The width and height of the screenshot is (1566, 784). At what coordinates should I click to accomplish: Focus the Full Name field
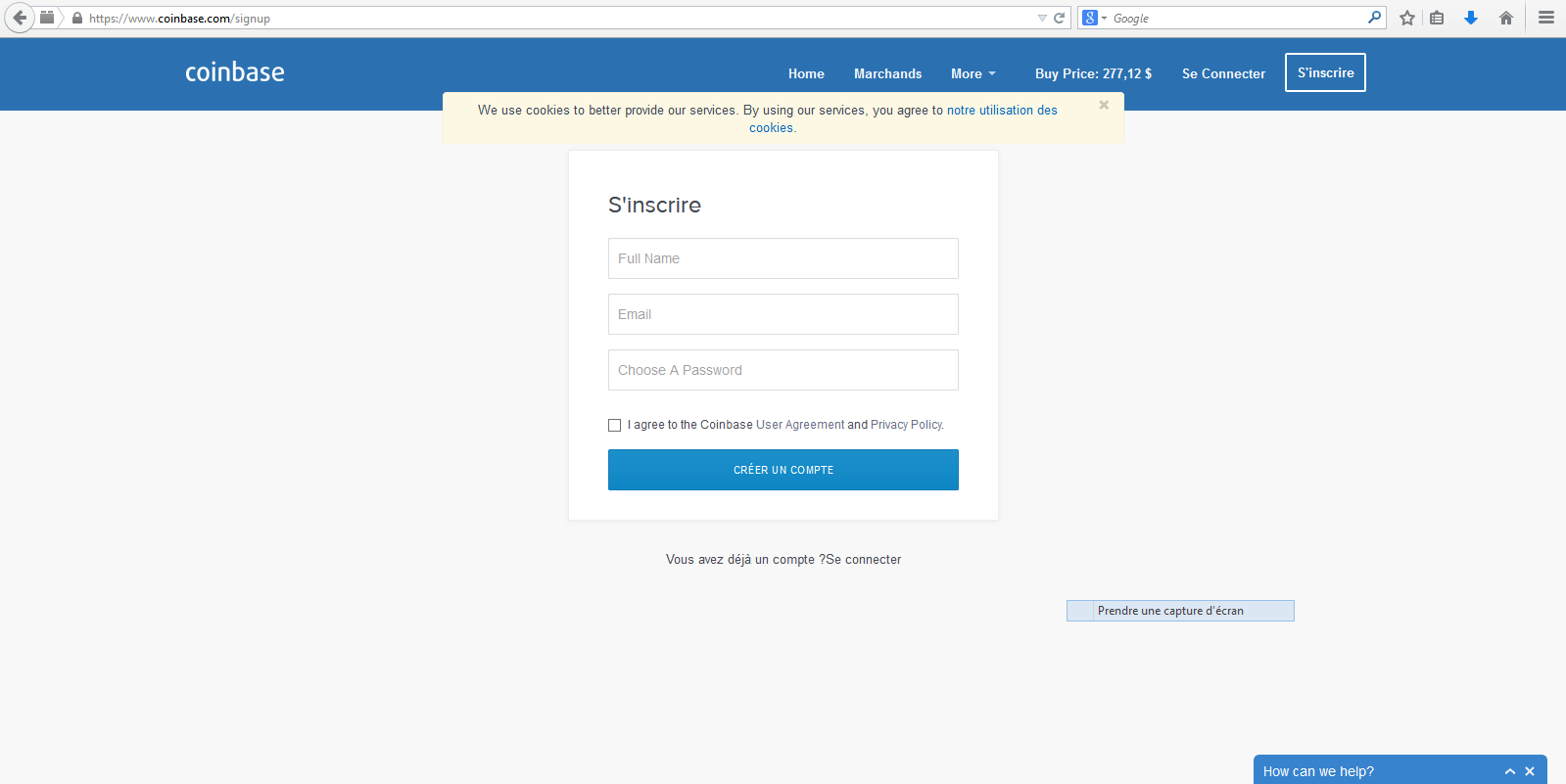point(783,258)
